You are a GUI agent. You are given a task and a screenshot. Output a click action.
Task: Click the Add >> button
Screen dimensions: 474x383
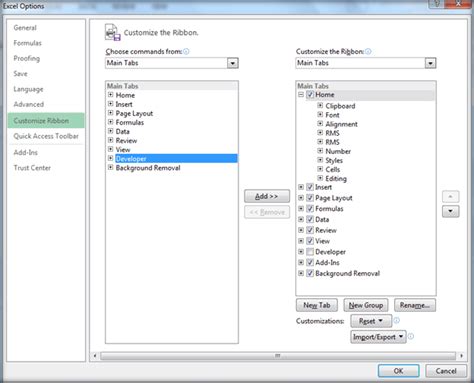coord(267,196)
